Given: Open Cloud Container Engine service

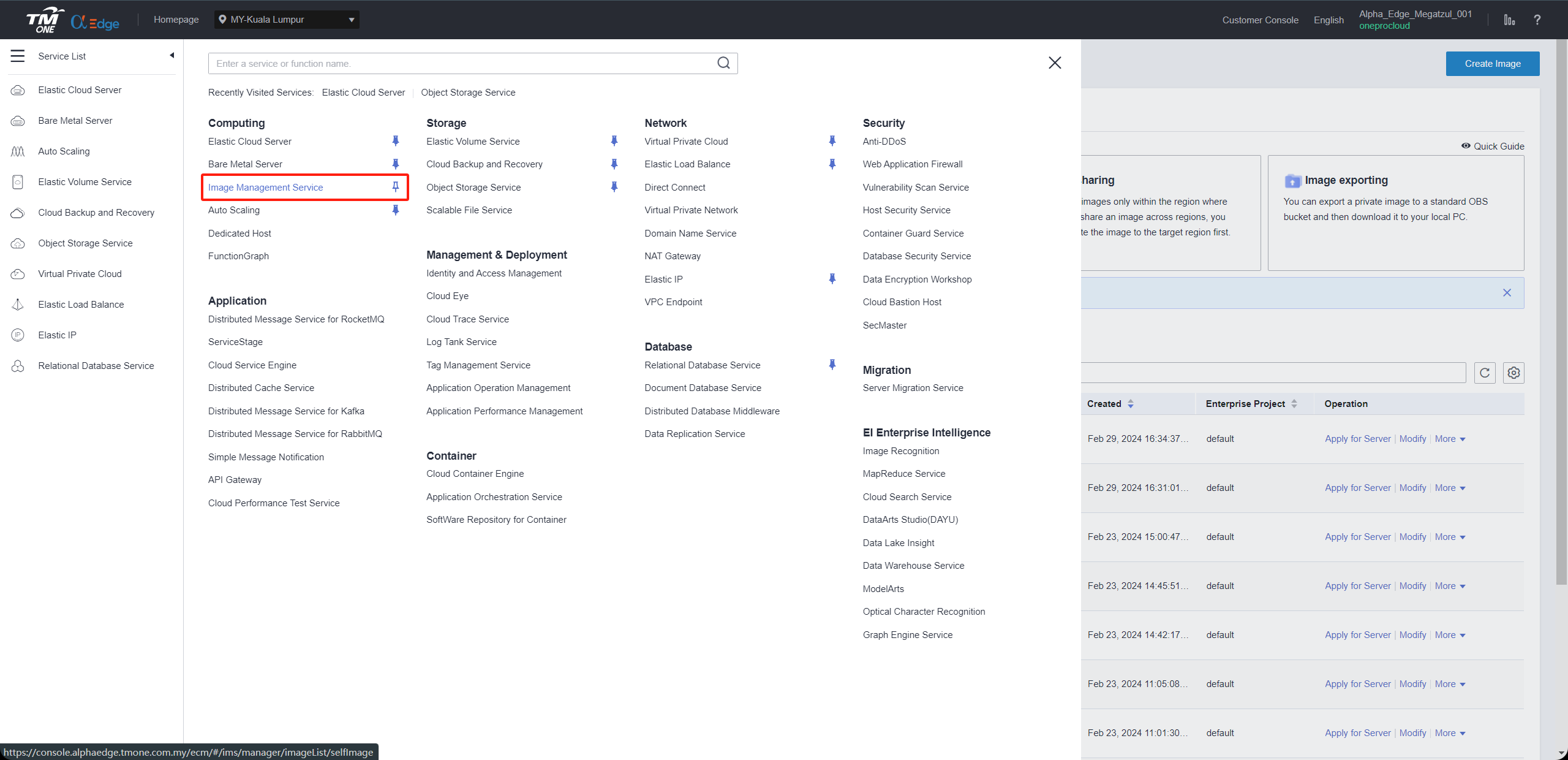Looking at the screenshot, I should click(x=475, y=473).
